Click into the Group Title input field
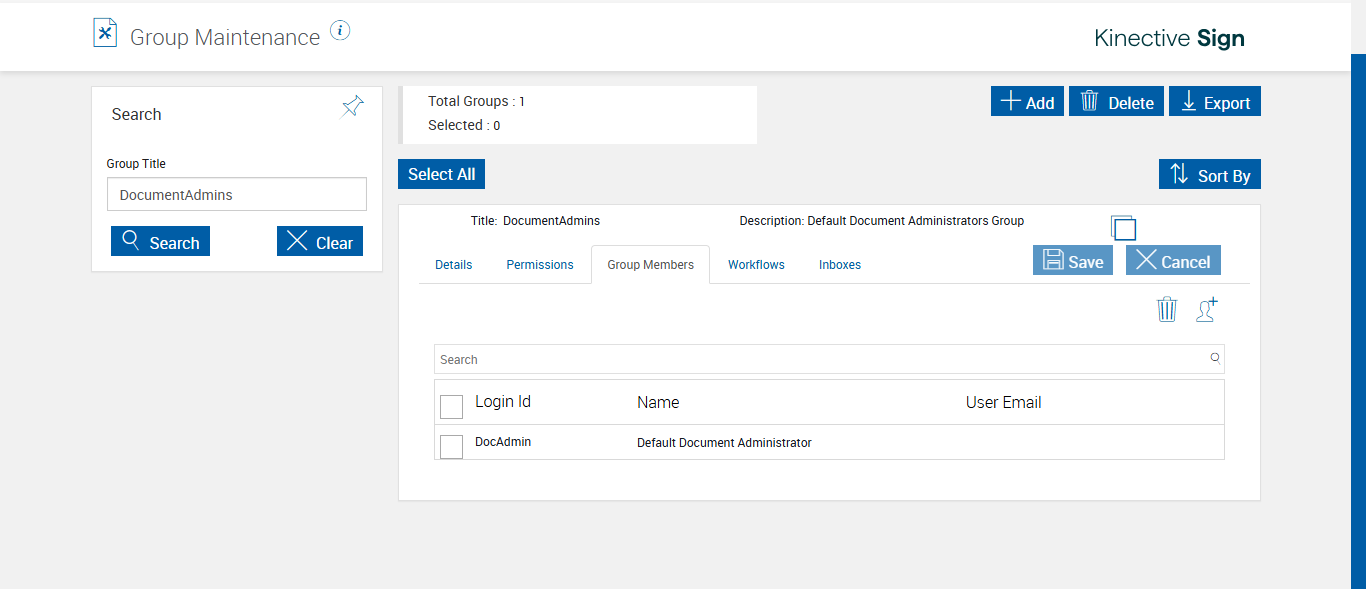Viewport: 1366px width, 589px height. tap(237, 195)
